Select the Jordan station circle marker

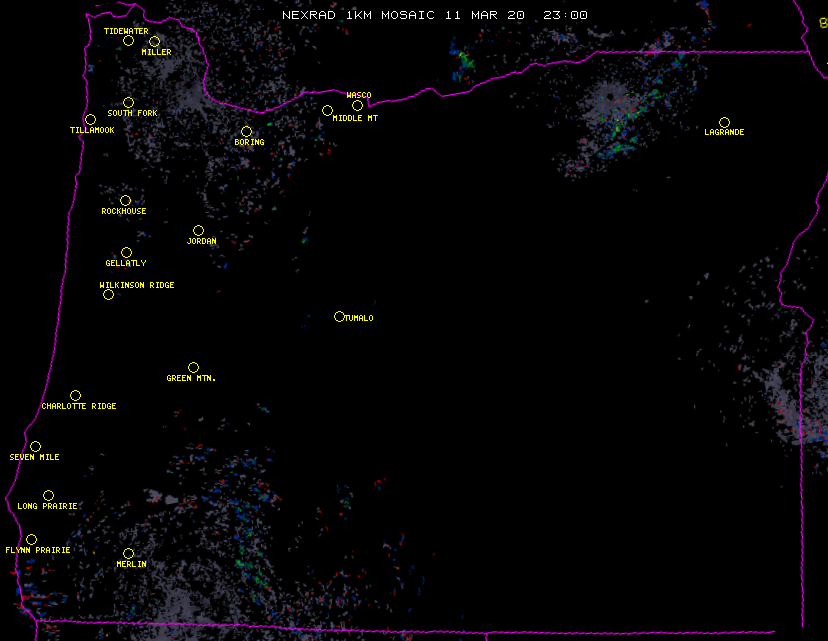click(198, 231)
